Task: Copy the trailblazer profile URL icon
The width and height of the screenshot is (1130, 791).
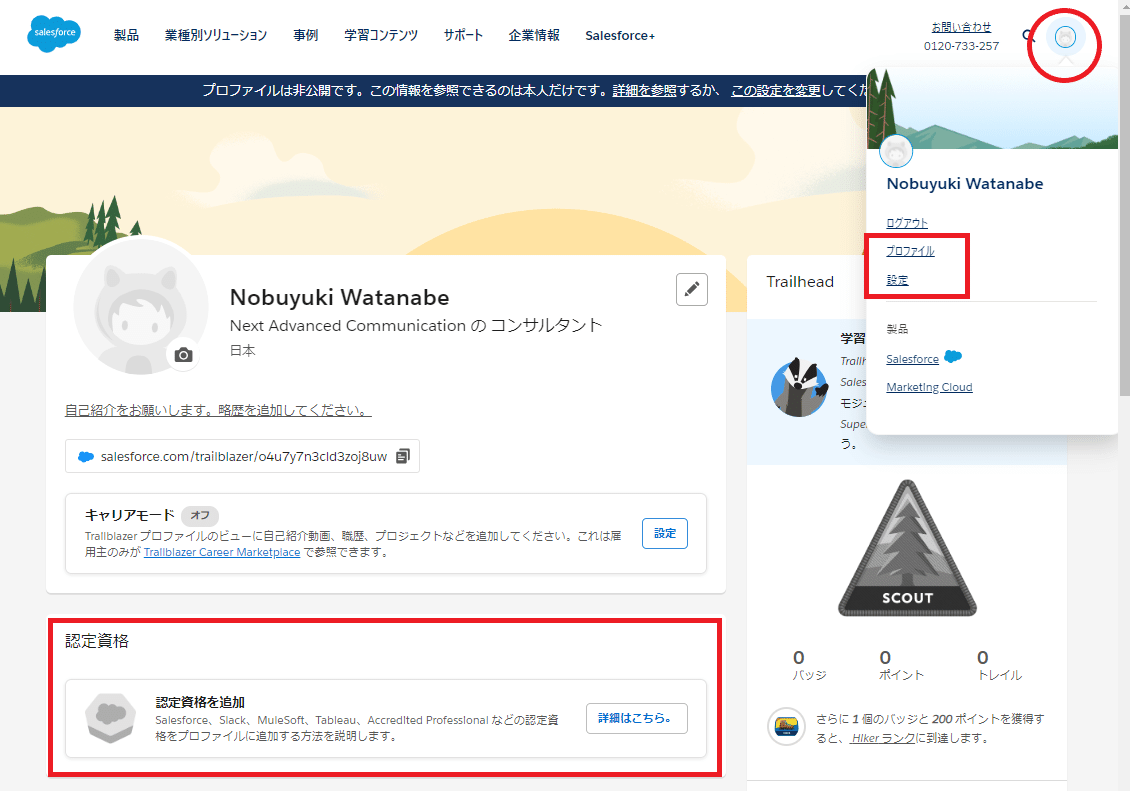Action: pyautogui.click(x=403, y=456)
